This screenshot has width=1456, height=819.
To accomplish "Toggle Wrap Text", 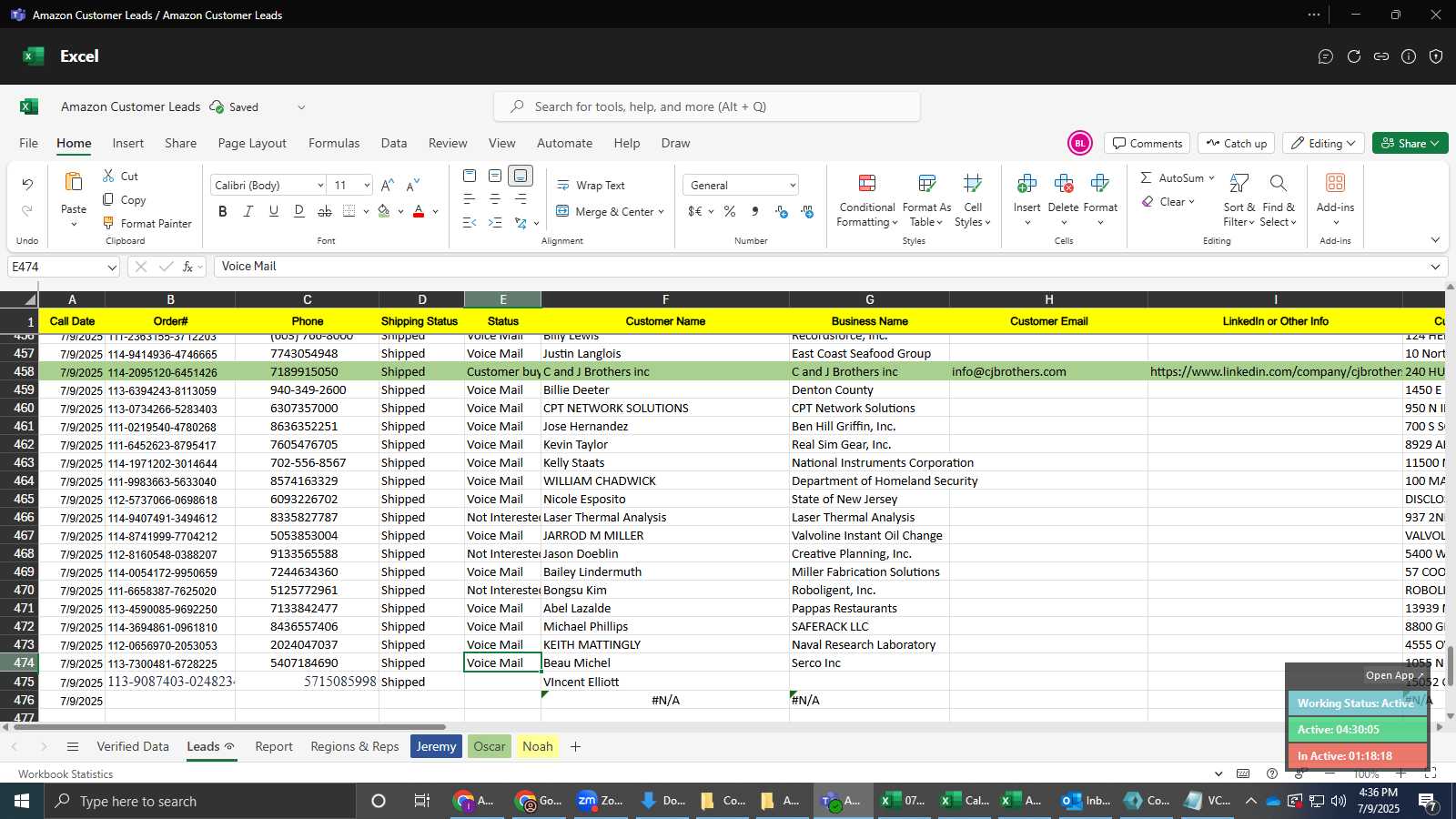I will tap(591, 185).
